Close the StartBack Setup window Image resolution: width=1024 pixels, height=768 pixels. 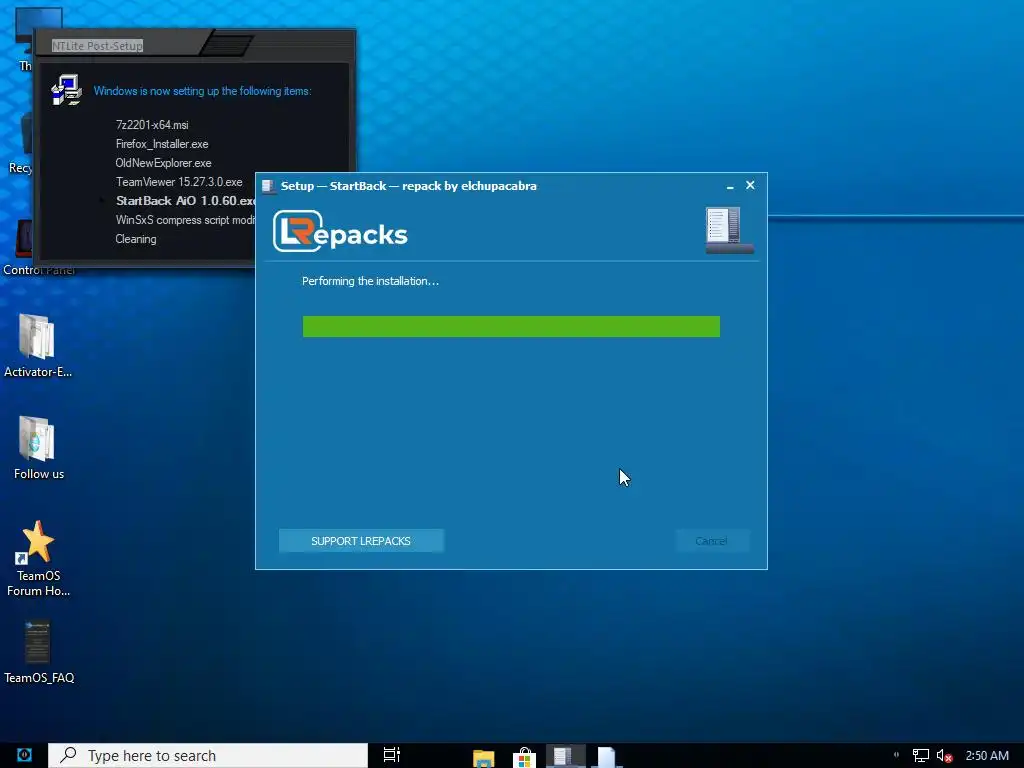(x=750, y=185)
